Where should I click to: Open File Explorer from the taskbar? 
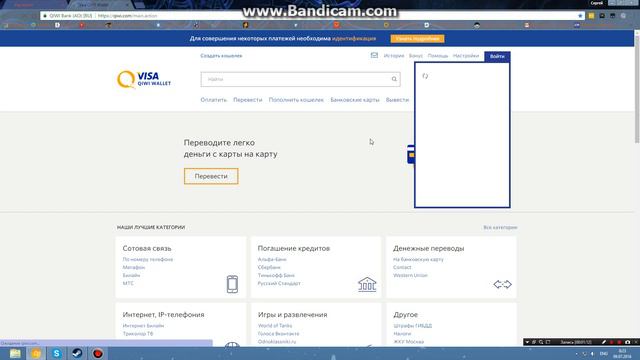(15, 353)
